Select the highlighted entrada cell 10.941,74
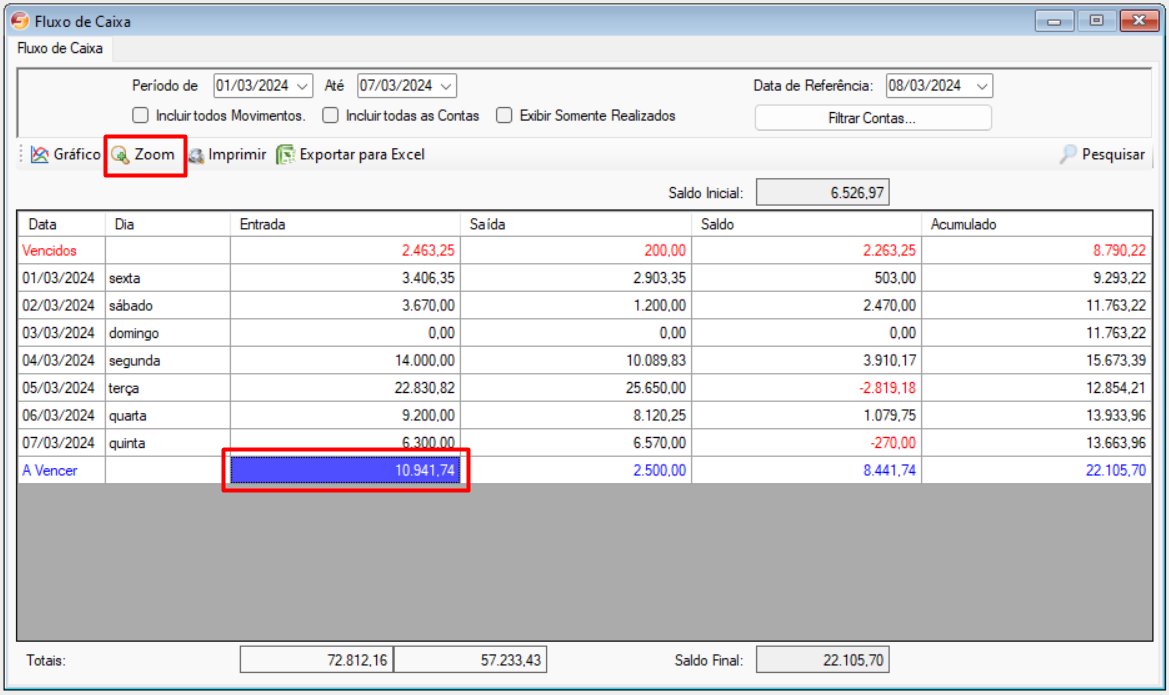This screenshot has width=1169, height=695. click(345, 471)
